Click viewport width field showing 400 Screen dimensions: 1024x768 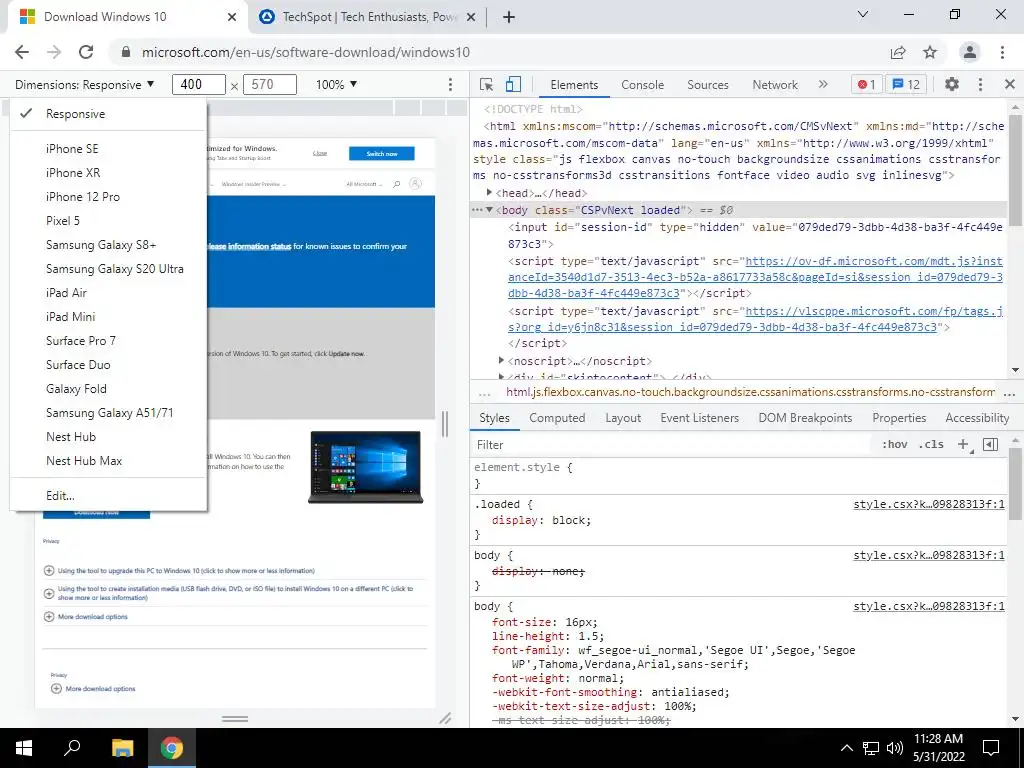(199, 84)
